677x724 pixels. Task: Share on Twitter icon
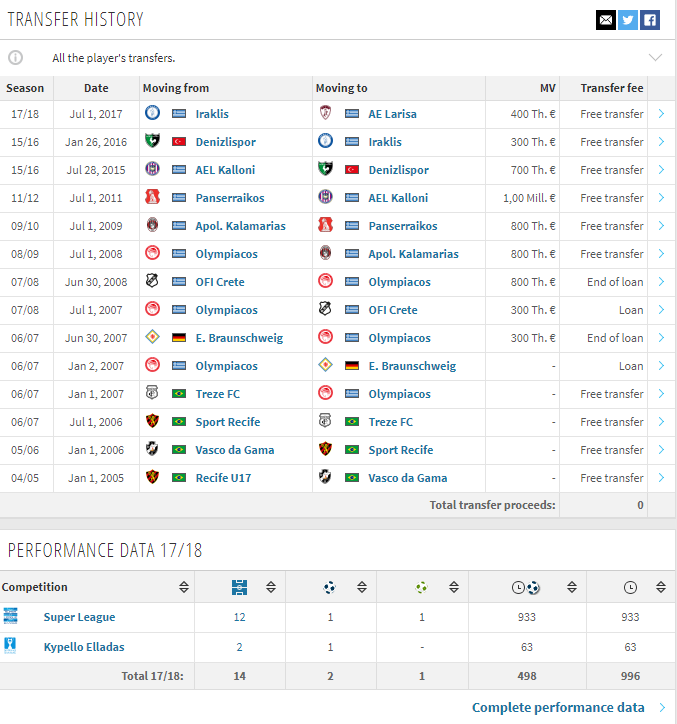[628, 20]
